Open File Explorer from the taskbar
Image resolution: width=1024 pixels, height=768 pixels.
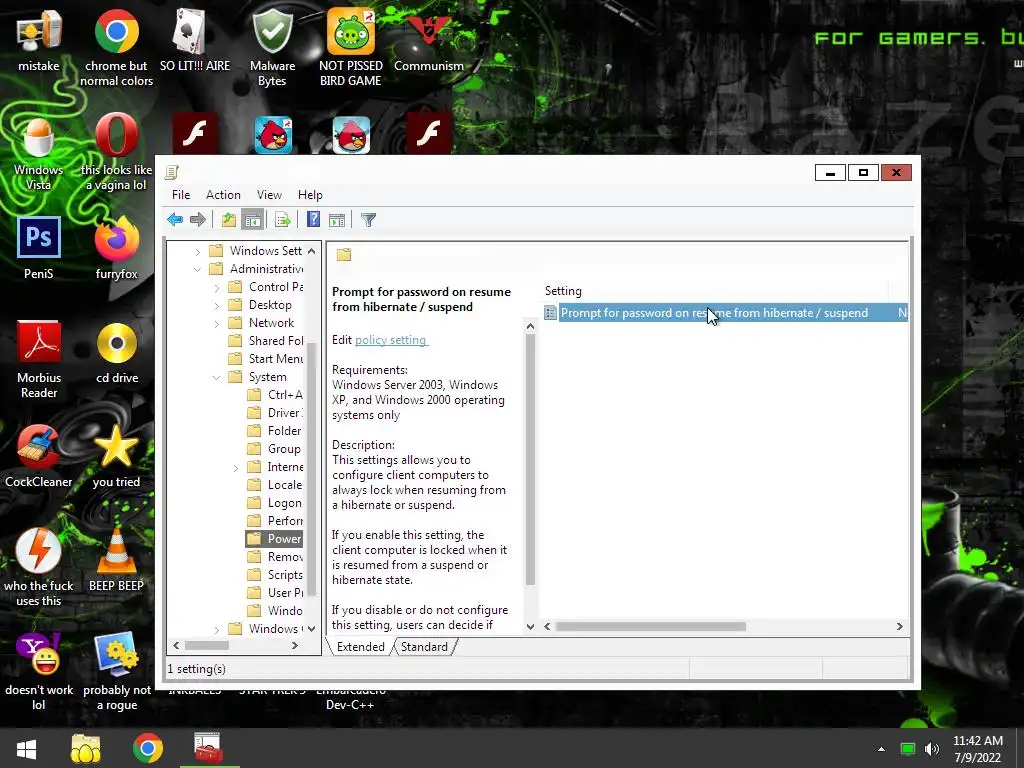point(86,748)
